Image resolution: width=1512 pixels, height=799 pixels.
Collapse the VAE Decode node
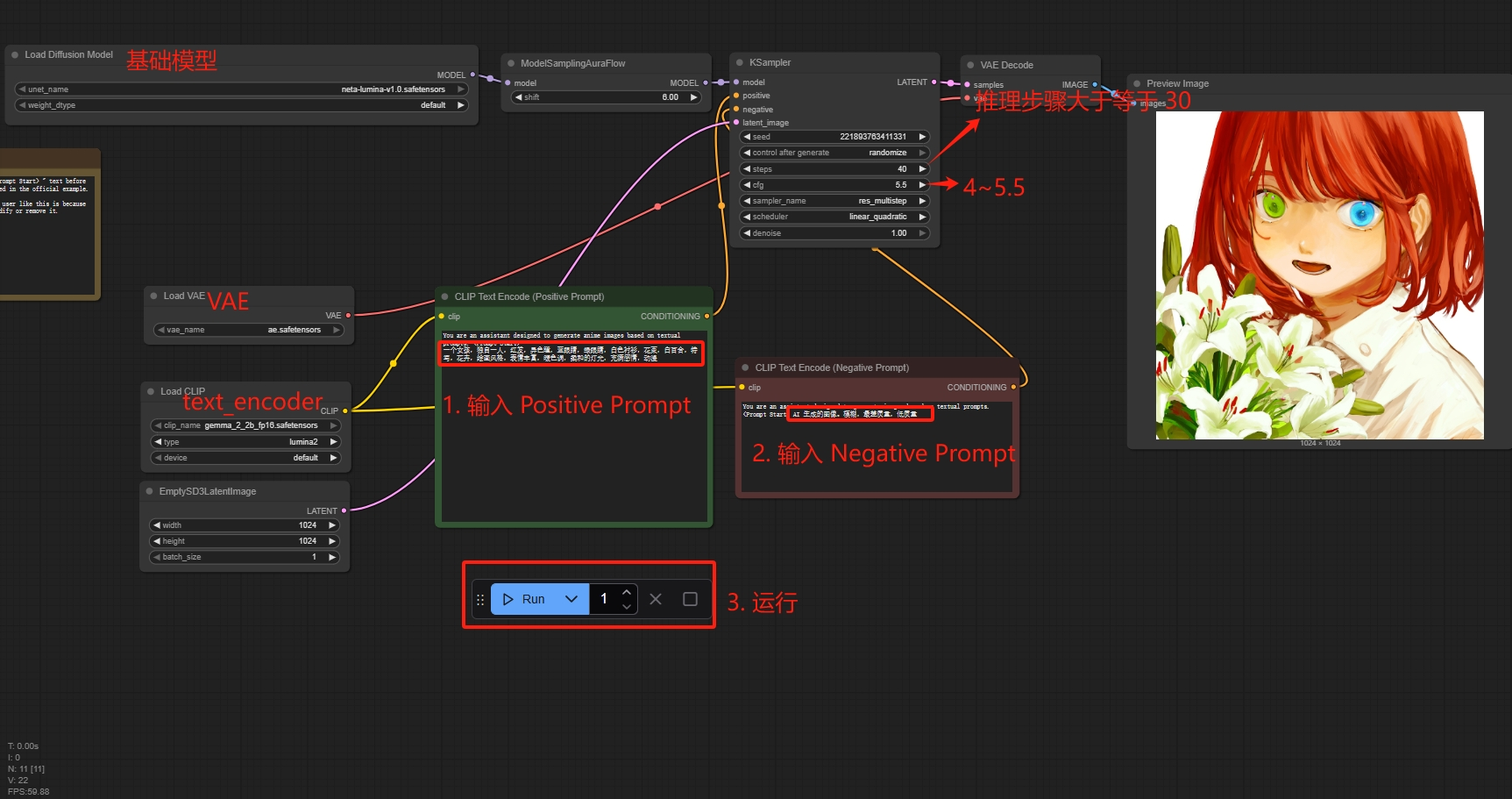coord(970,65)
